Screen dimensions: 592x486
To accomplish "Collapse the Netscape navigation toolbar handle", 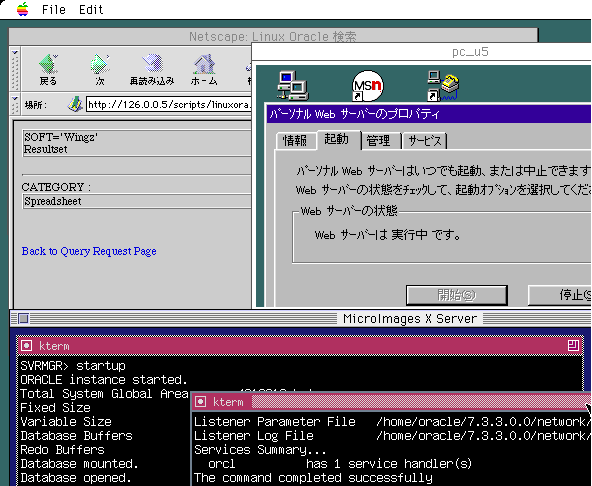I will coord(15,69).
